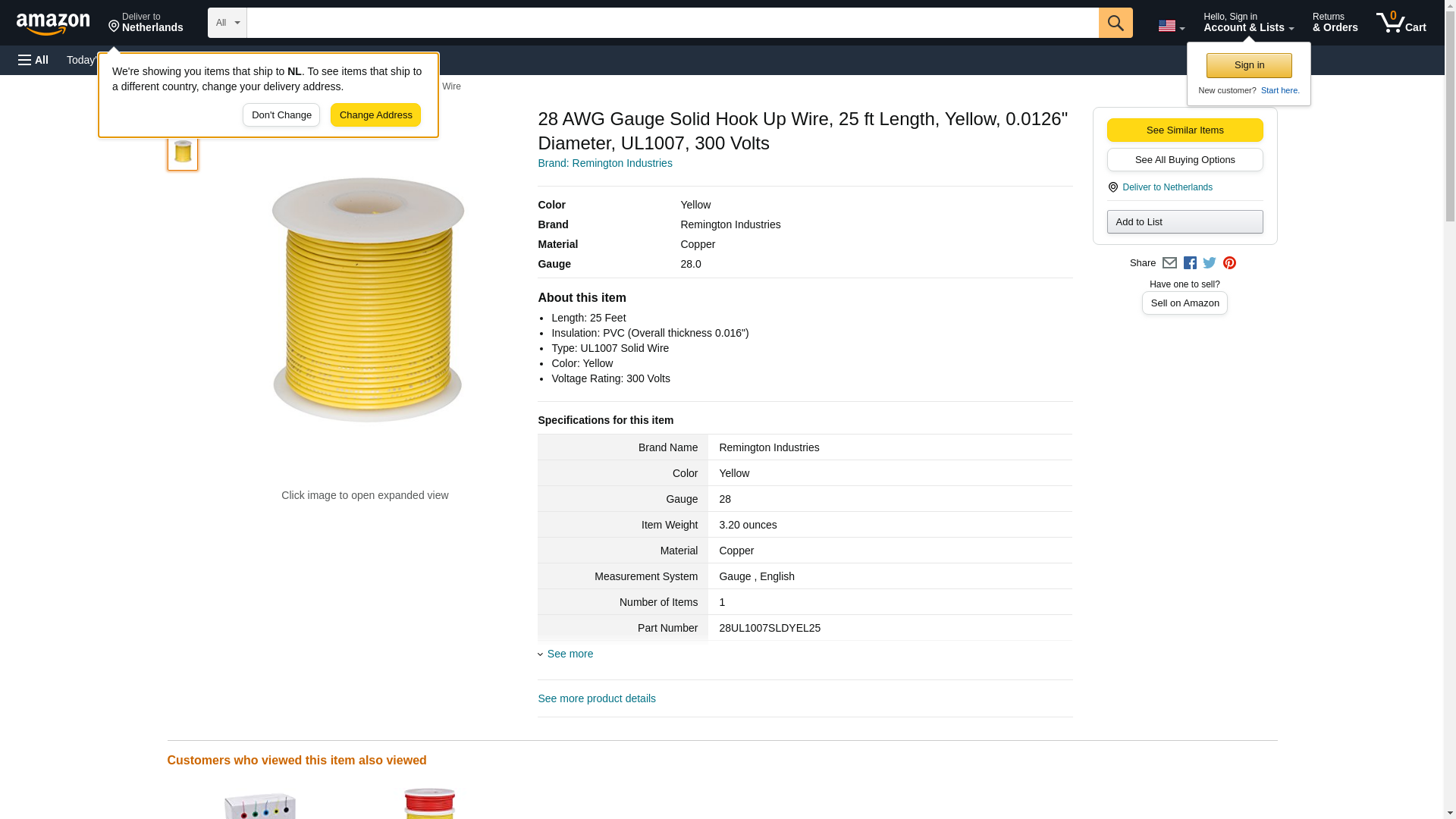
Task: Expand See more specifications
Action: click(569, 654)
